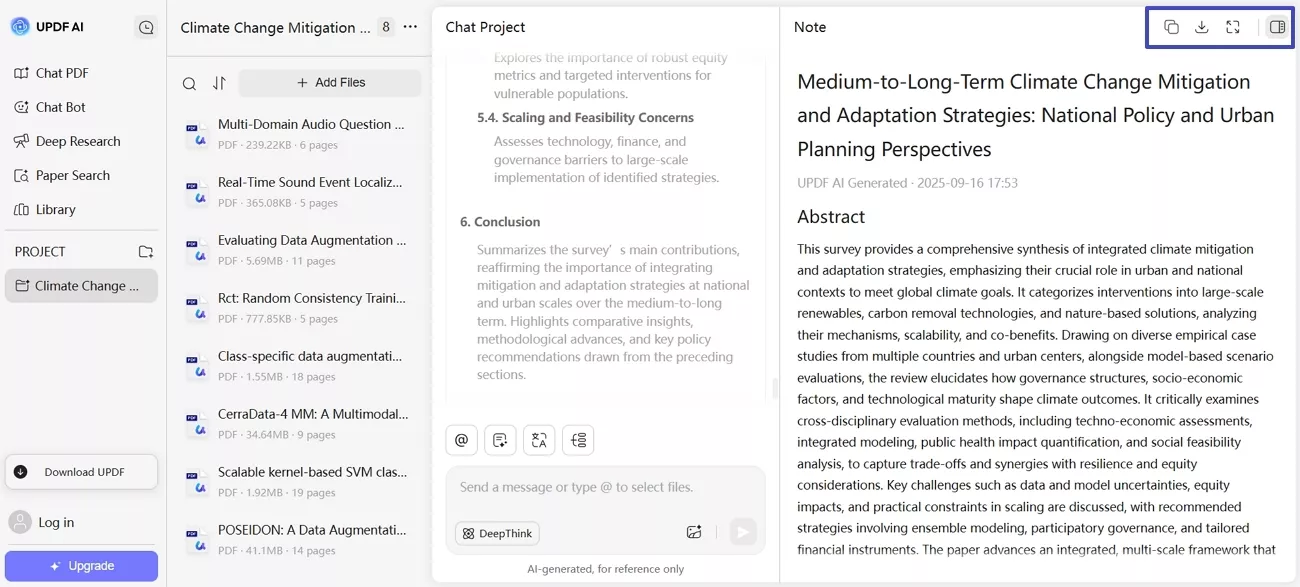Copy the note with the copy icon

(1171, 27)
